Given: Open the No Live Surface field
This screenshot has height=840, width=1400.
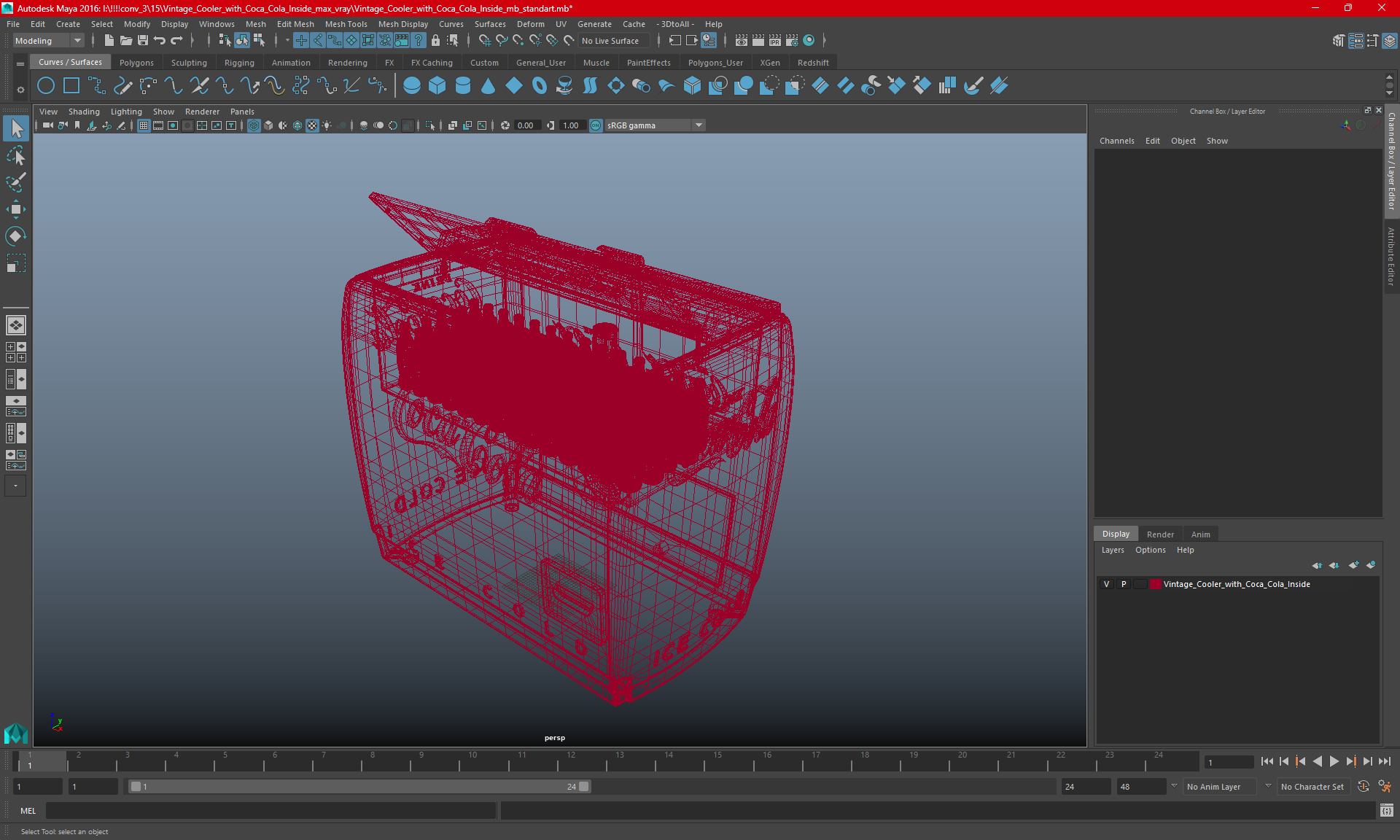Looking at the screenshot, I should click(614, 41).
